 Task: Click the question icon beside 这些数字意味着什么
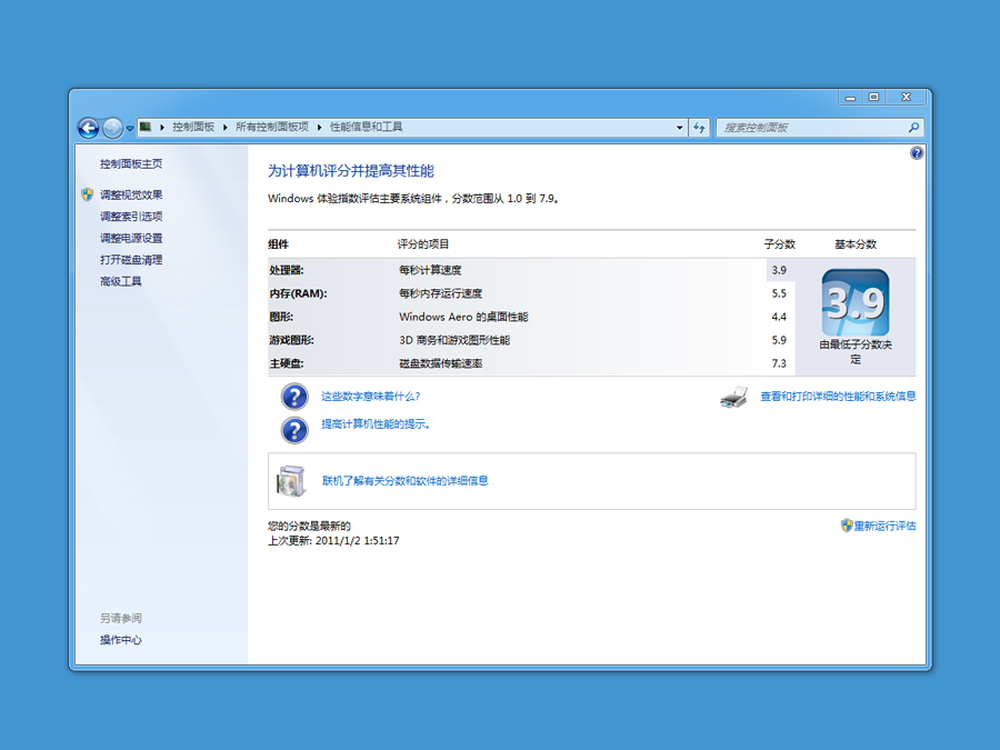coord(295,397)
